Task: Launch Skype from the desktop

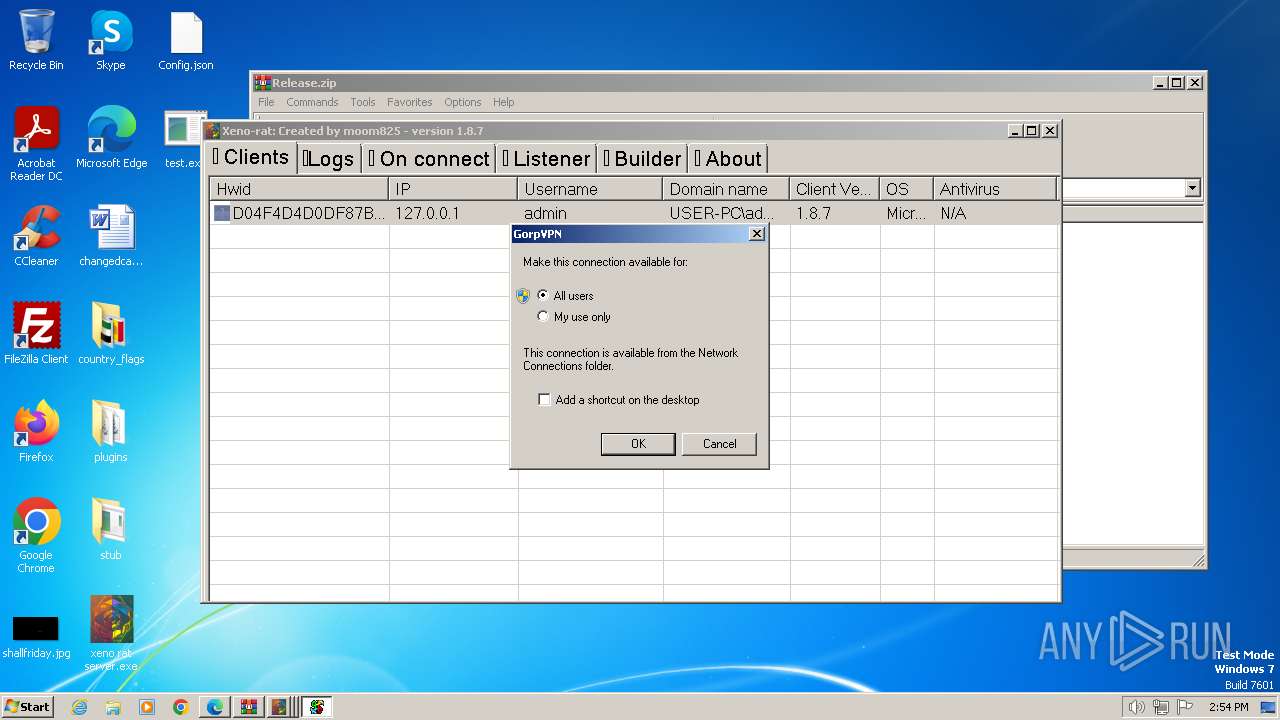Action: pos(111,40)
